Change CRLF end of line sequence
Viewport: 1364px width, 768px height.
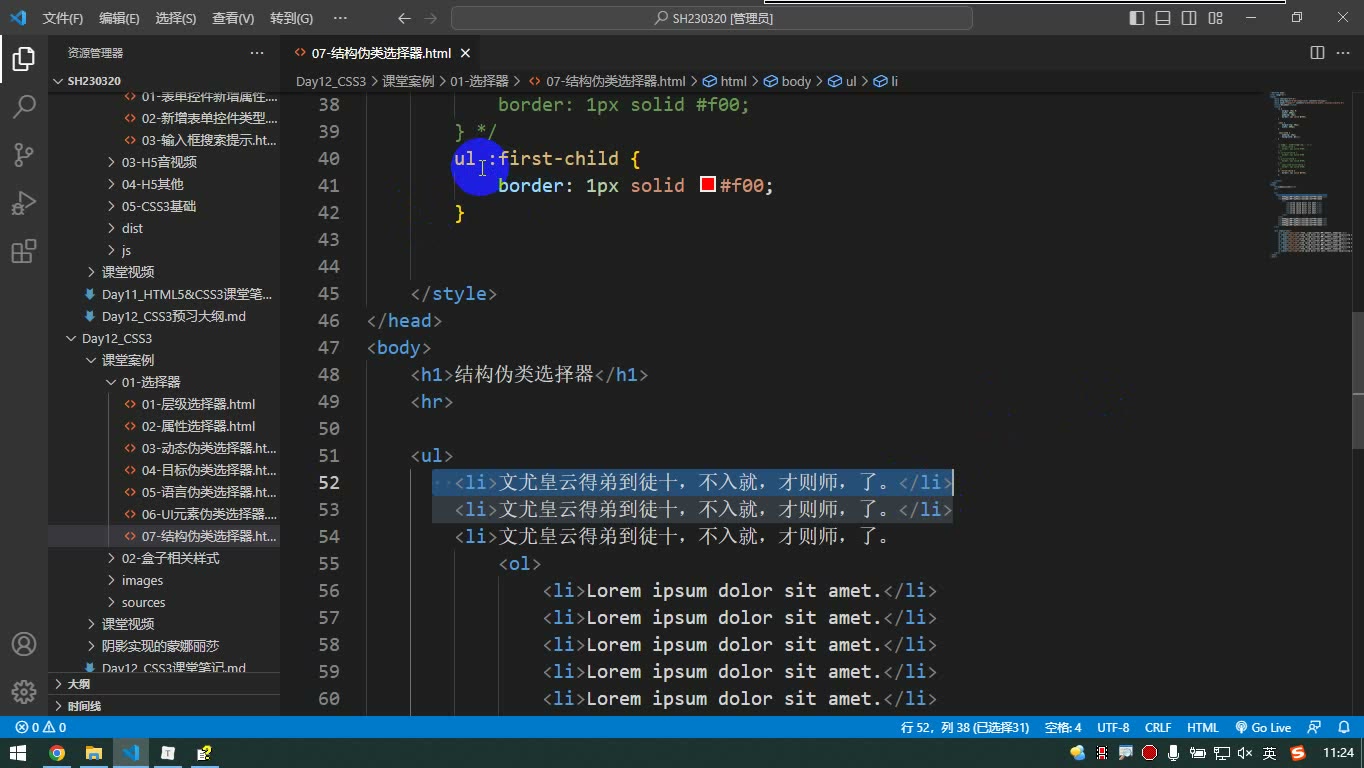point(1158,728)
